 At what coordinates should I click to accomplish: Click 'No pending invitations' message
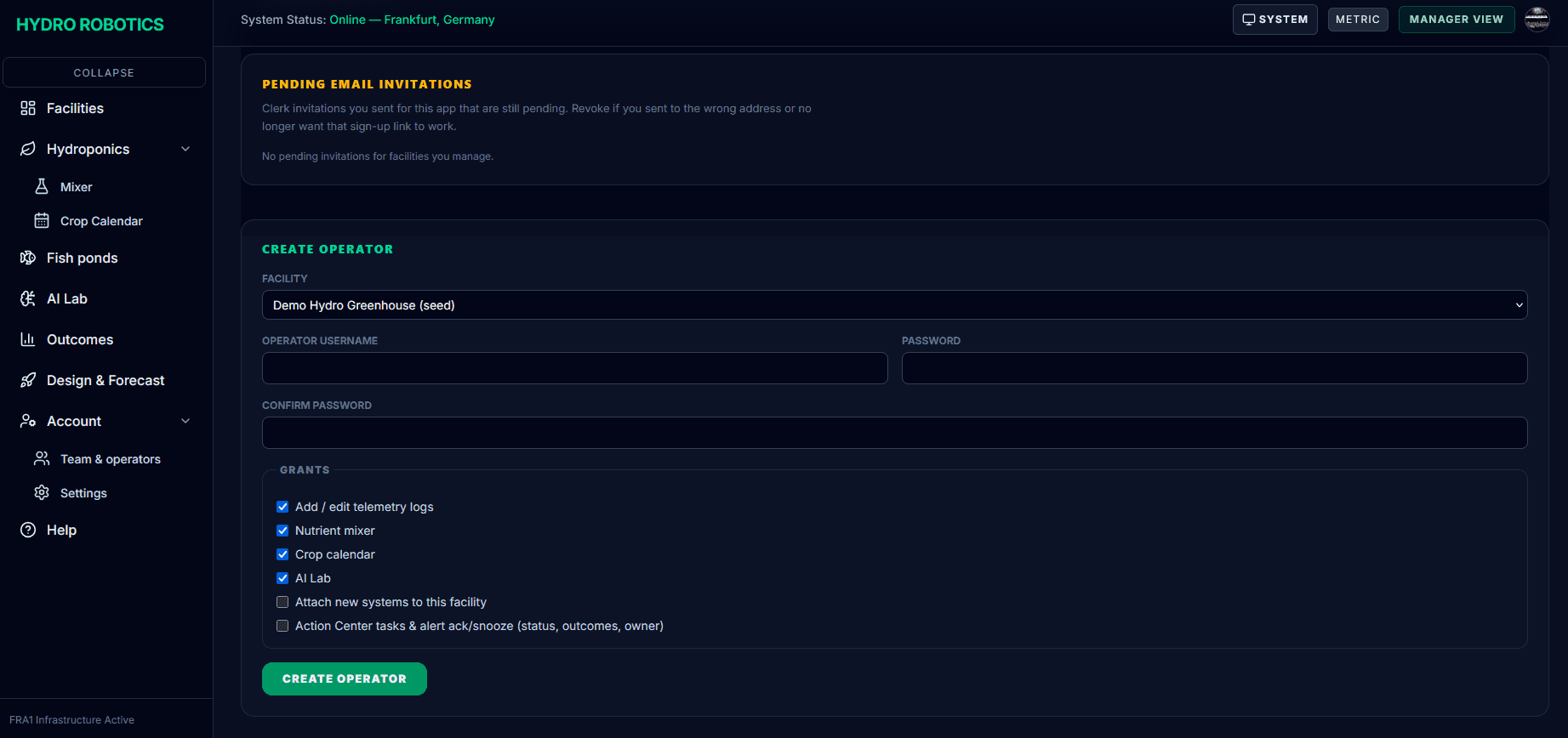click(x=378, y=156)
